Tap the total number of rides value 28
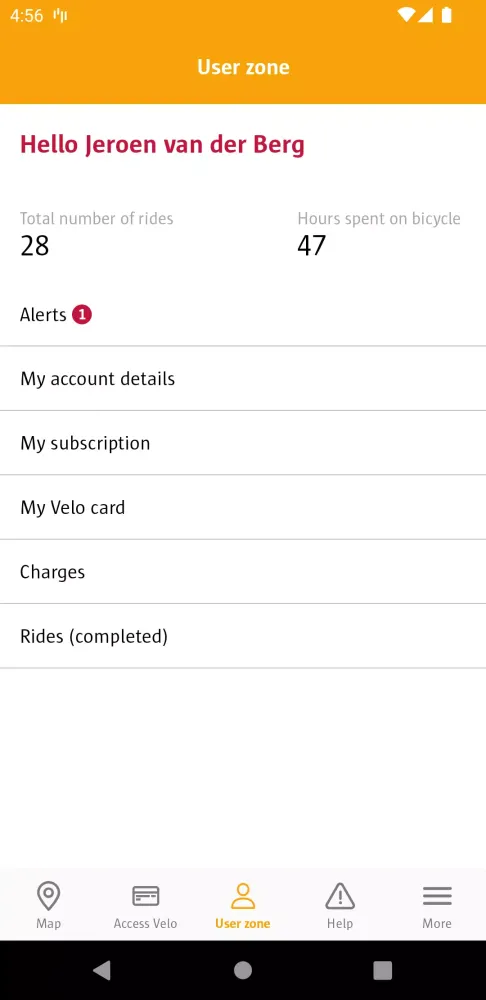The height and width of the screenshot is (1000, 486). (x=34, y=246)
